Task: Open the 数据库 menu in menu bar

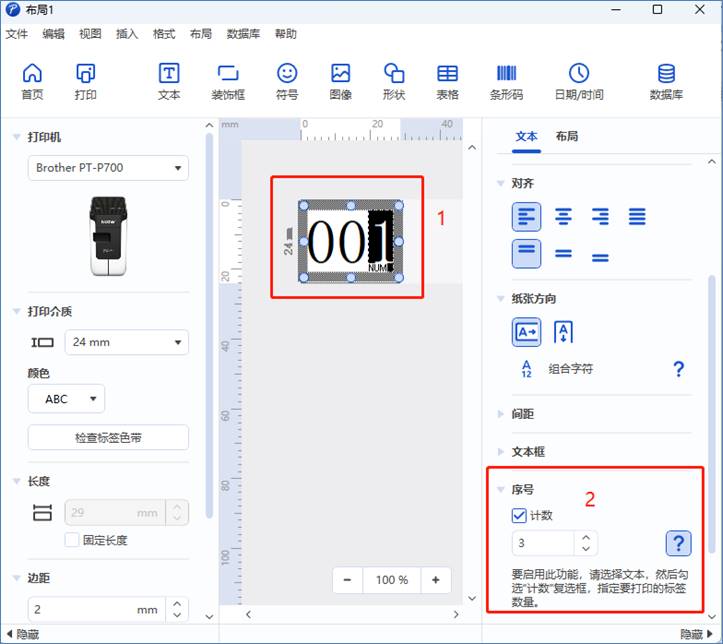Action: coord(243,34)
